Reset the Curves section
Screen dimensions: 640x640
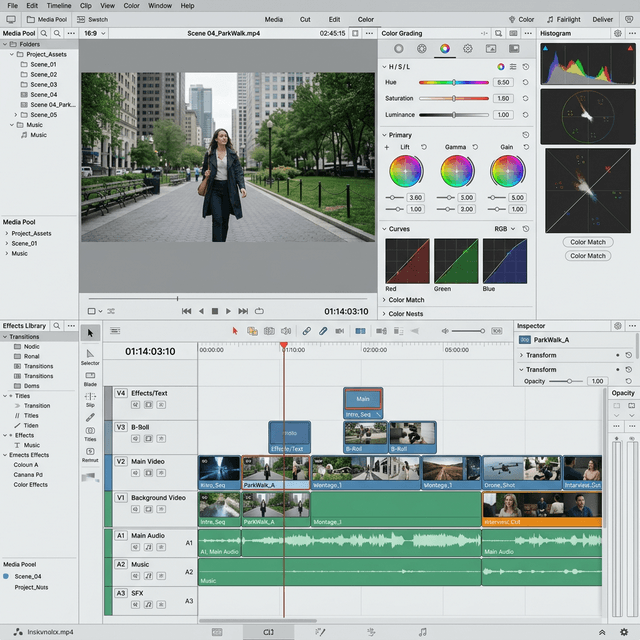point(526,229)
